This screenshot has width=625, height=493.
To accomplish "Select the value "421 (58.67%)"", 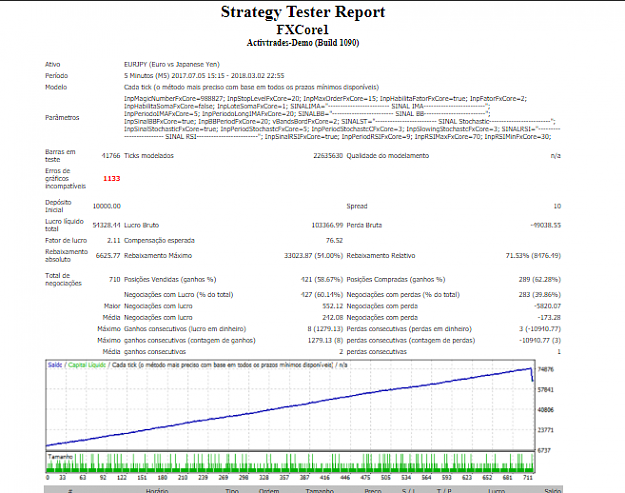I will 322,280.
